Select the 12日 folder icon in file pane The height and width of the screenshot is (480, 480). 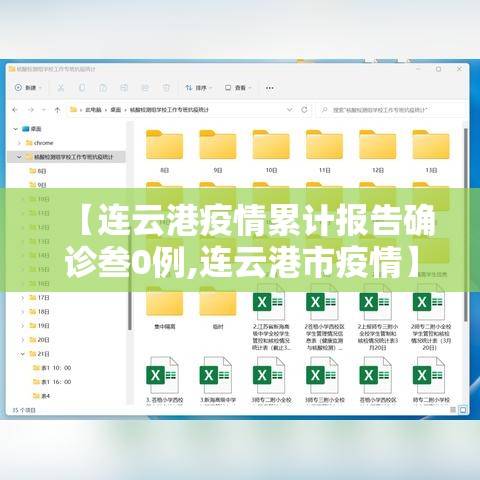tap(378, 145)
